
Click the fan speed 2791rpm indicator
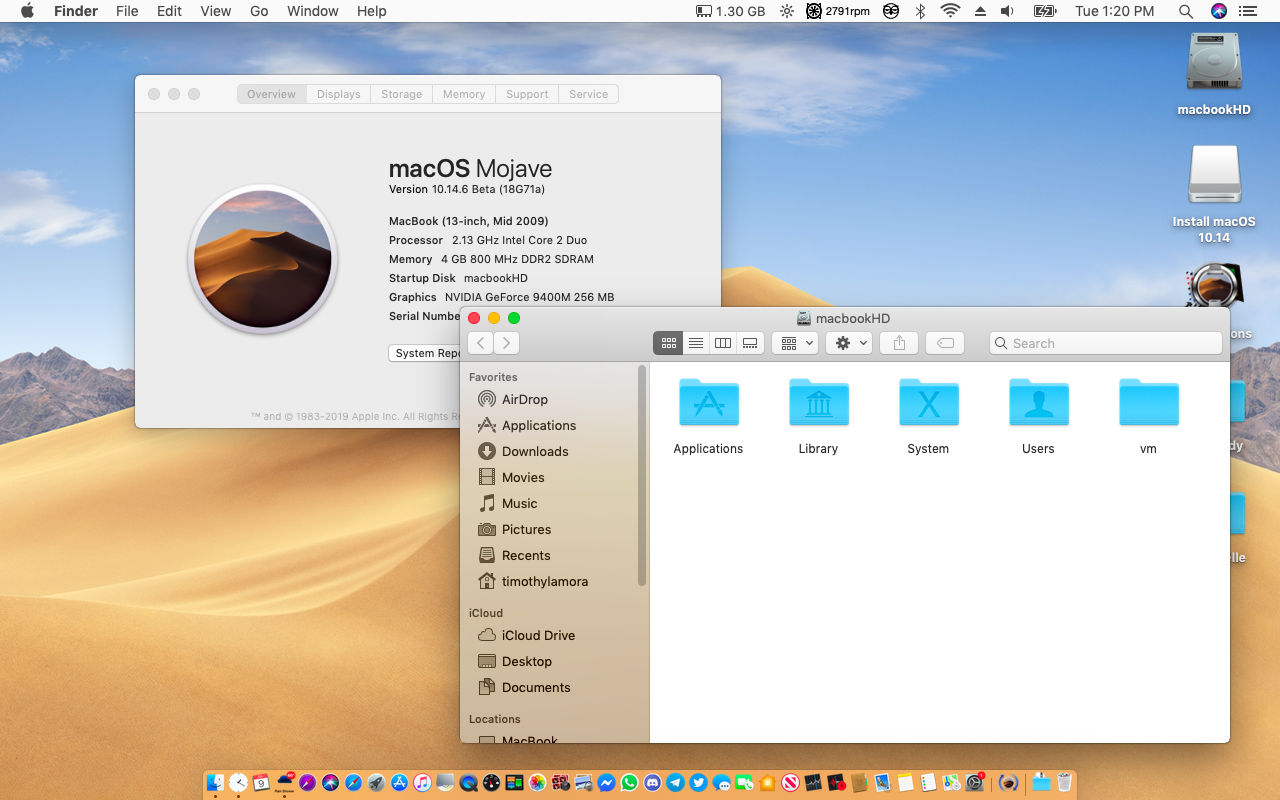[838, 11]
